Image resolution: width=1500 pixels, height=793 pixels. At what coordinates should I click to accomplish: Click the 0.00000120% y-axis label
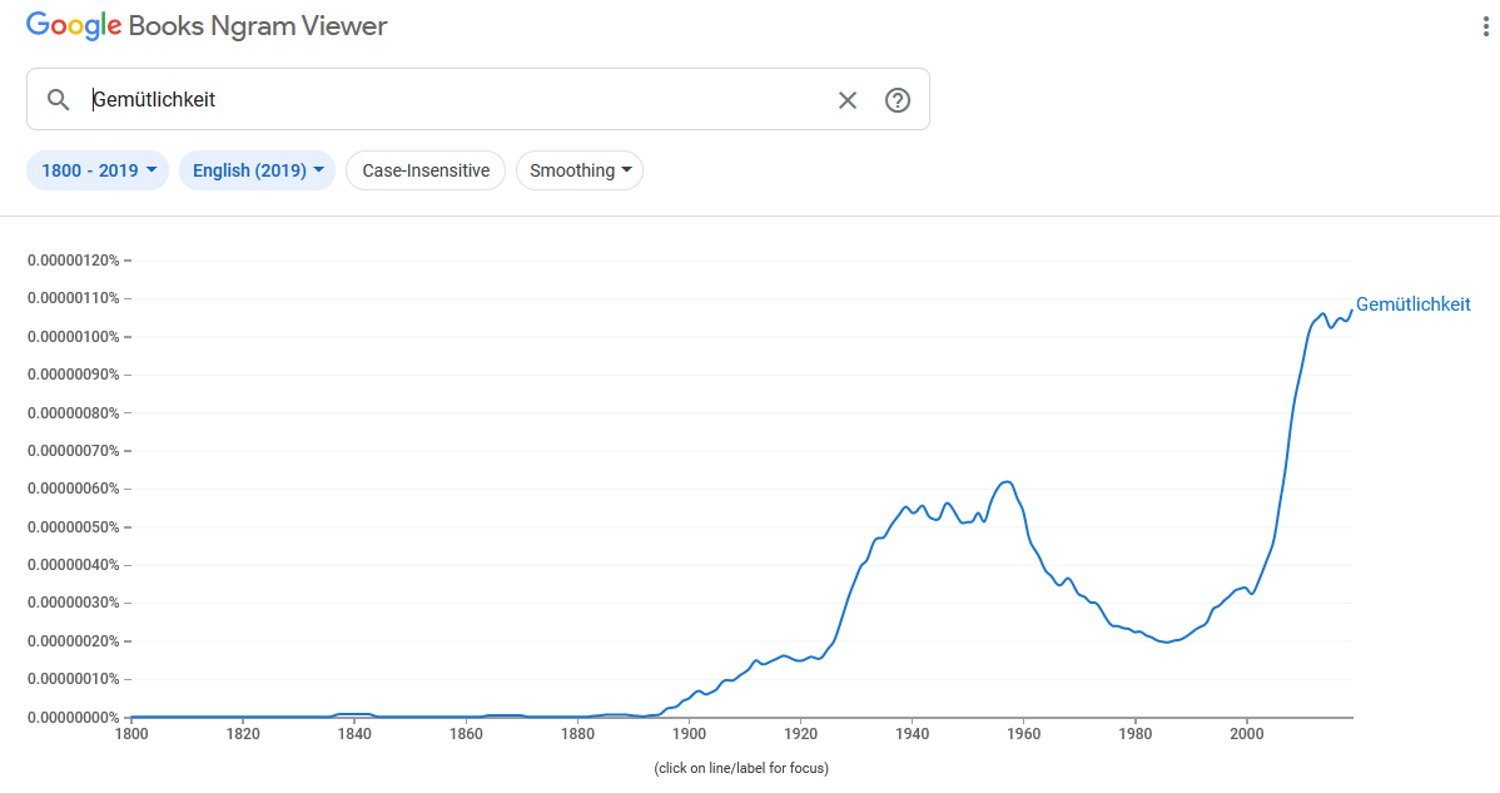(73, 261)
